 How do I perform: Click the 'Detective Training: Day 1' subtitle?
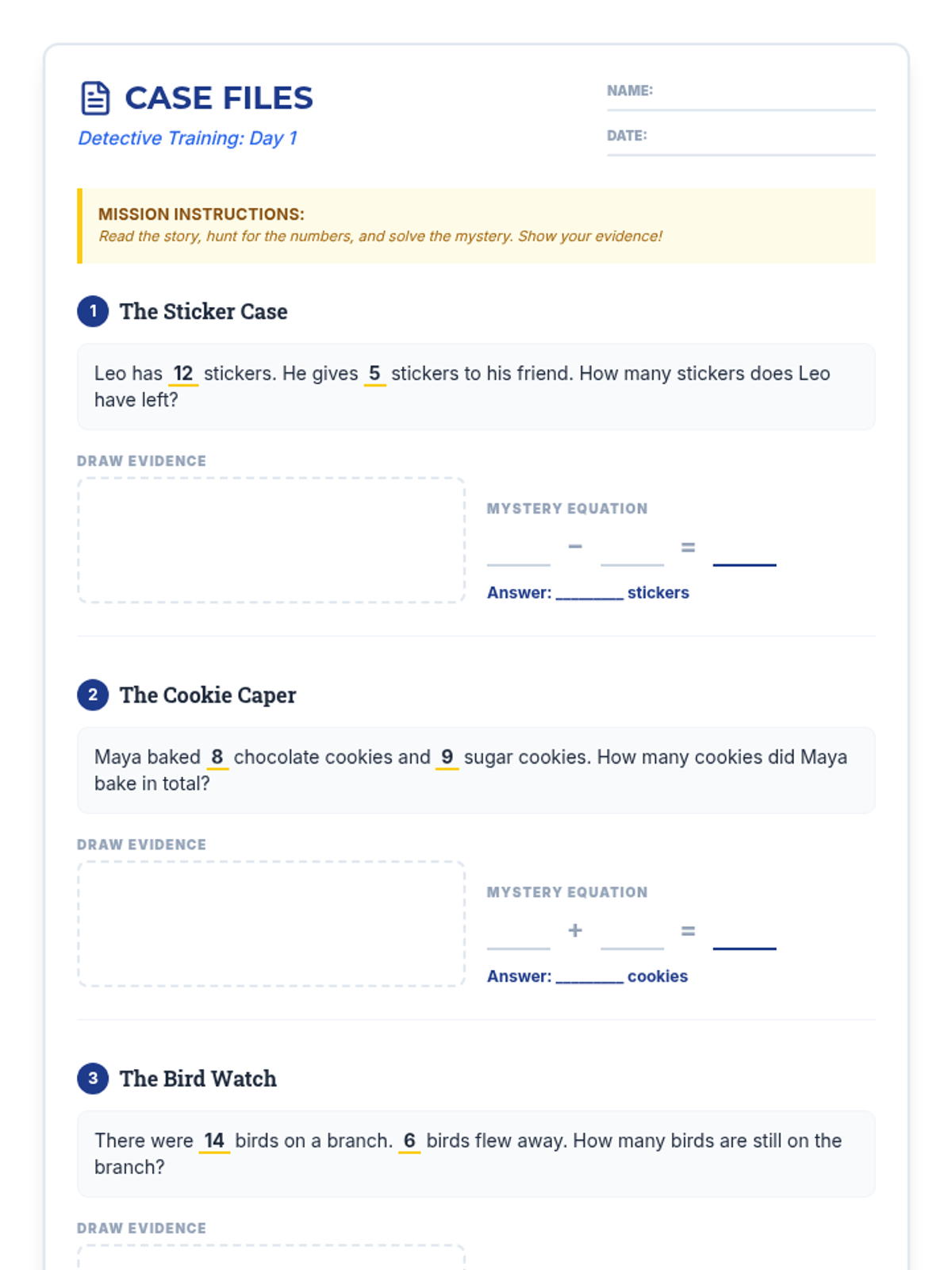(187, 138)
